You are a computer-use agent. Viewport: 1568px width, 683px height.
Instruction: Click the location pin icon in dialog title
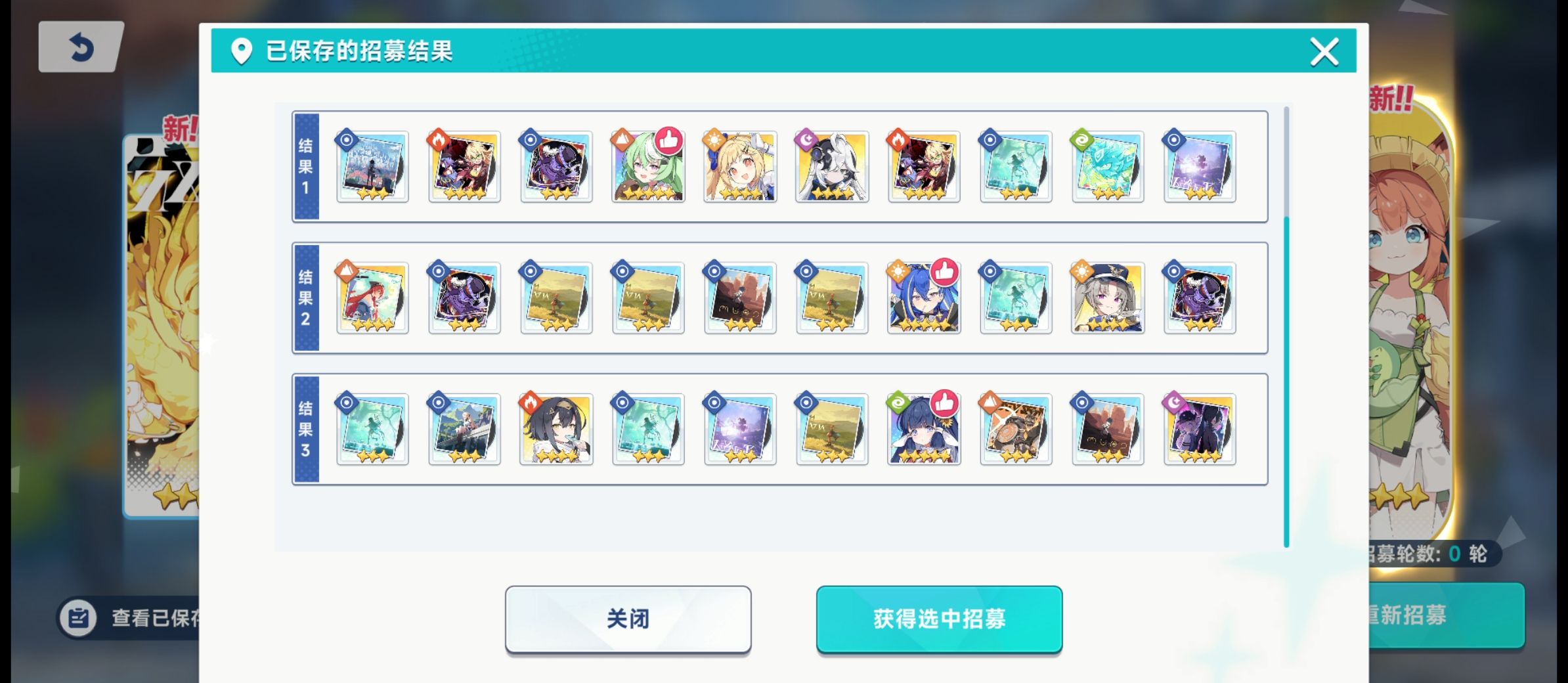(x=242, y=51)
